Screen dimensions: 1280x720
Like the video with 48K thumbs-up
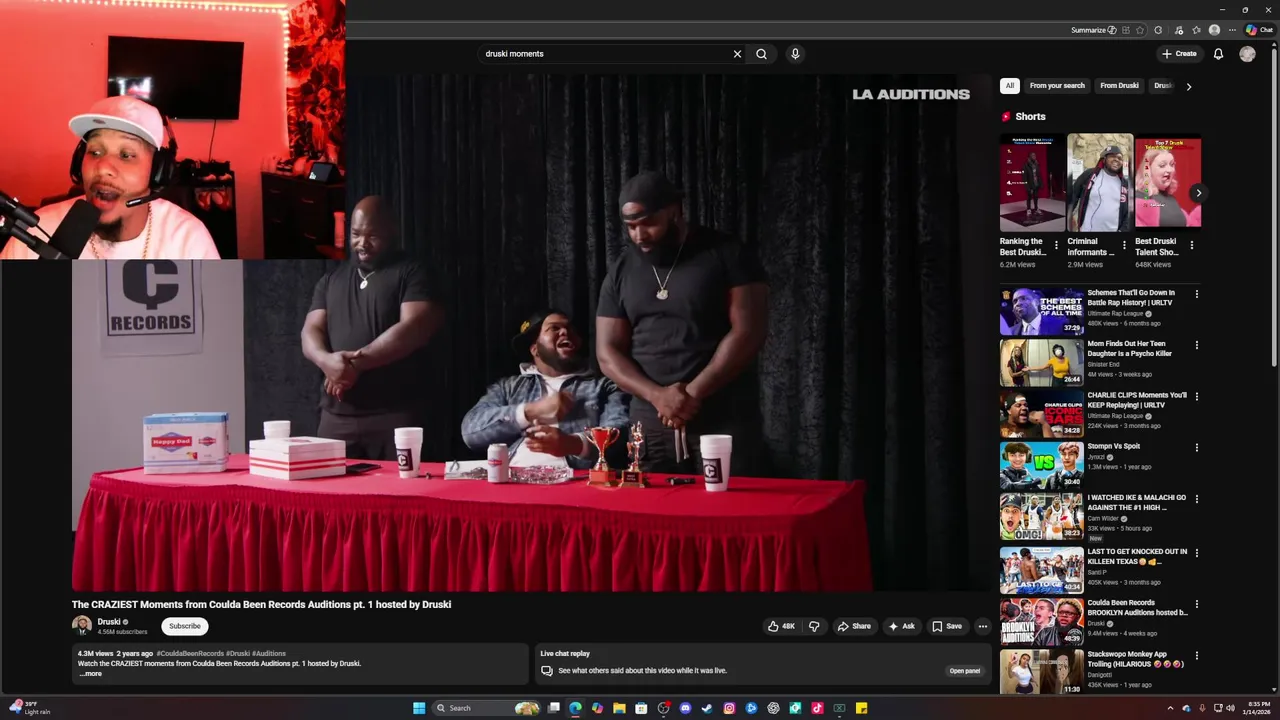781,626
